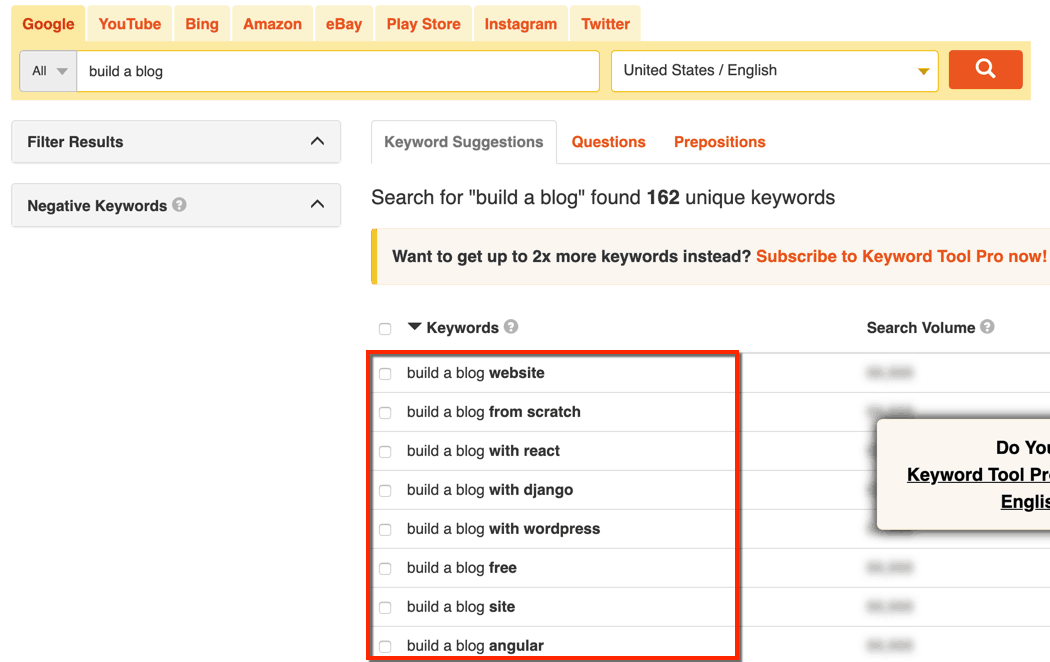Click 'Subscribe to Keyword Tool Pro now!' link
Image resolution: width=1050 pixels, height=662 pixels.
click(x=901, y=256)
